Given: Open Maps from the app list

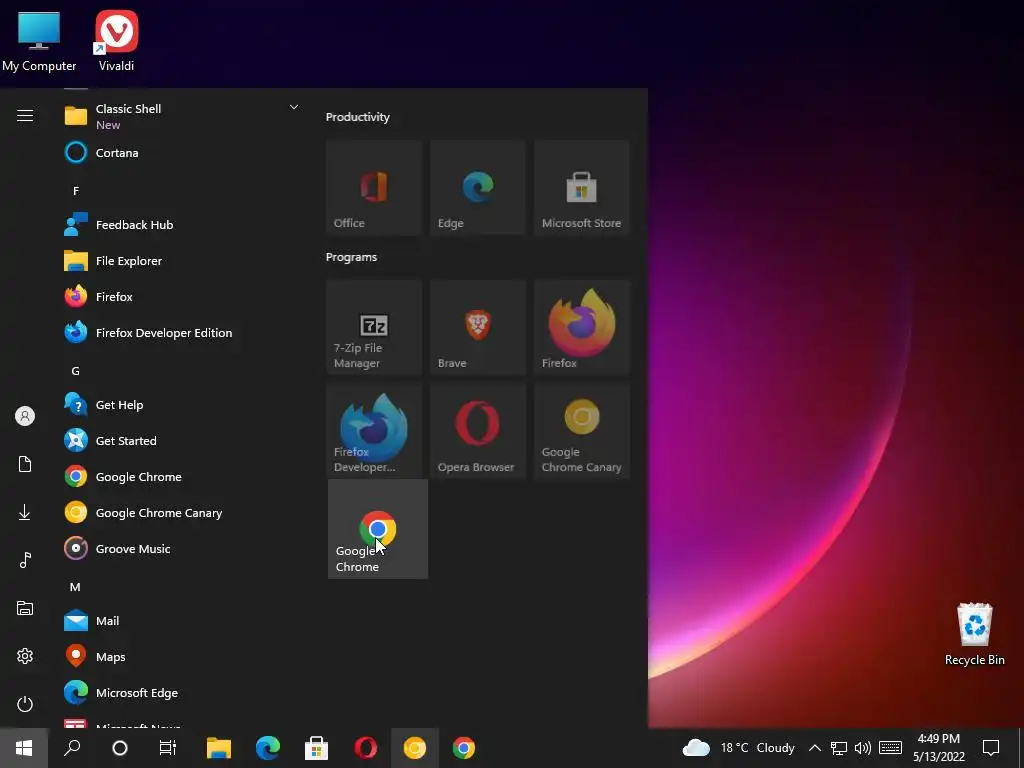Looking at the screenshot, I should pos(182,657).
